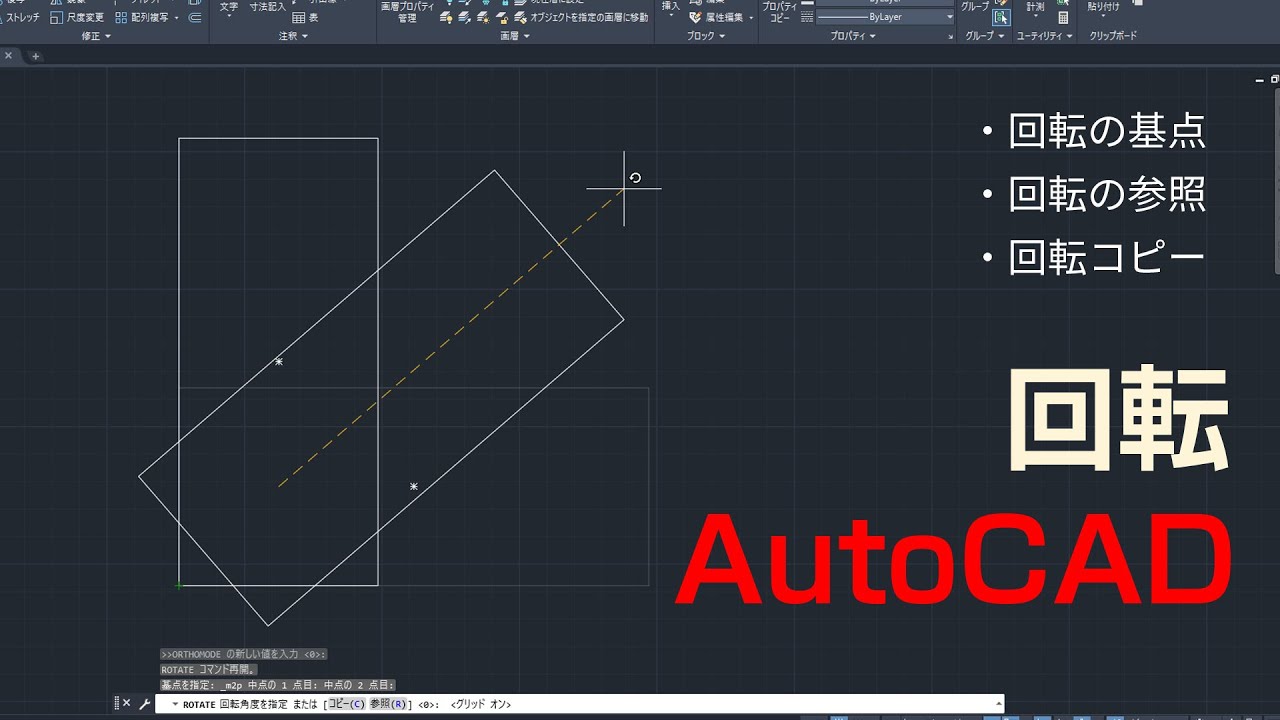
Task: Click the layer lock icon
Action: point(500,17)
